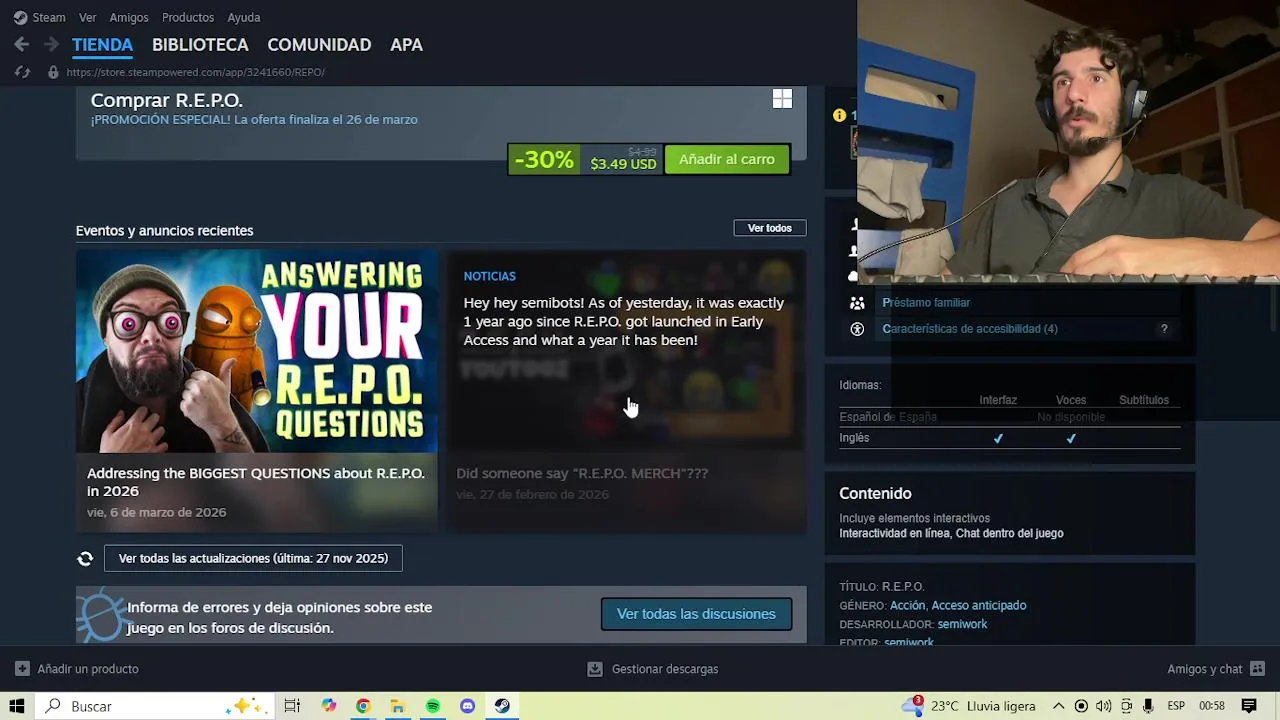This screenshot has width=1280, height=720.
Task: Reload the store page
Action: pyautogui.click(x=22, y=72)
